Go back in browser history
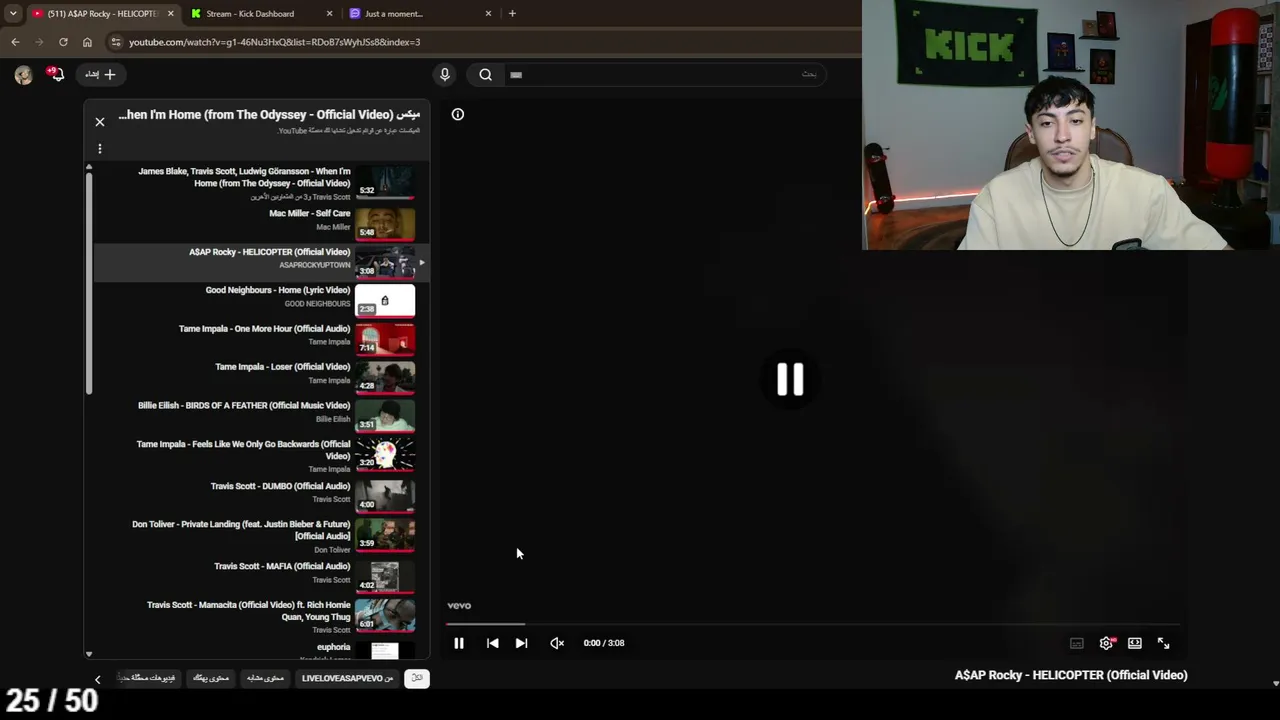The image size is (1280, 720). click(15, 42)
